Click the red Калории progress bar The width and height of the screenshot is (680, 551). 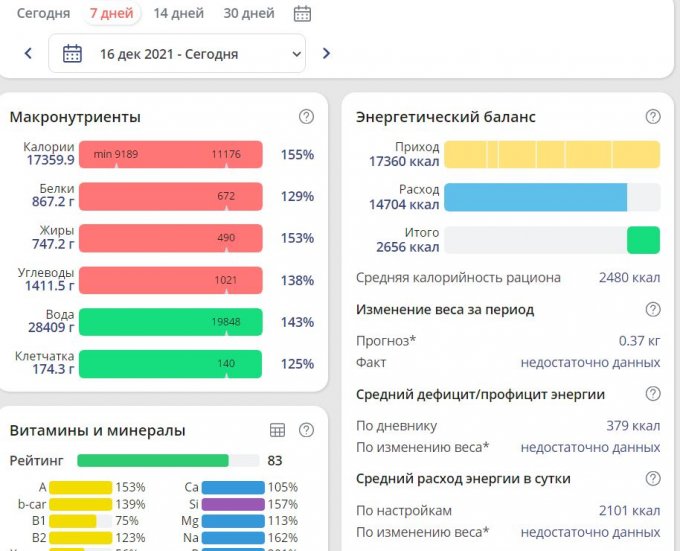[170, 154]
